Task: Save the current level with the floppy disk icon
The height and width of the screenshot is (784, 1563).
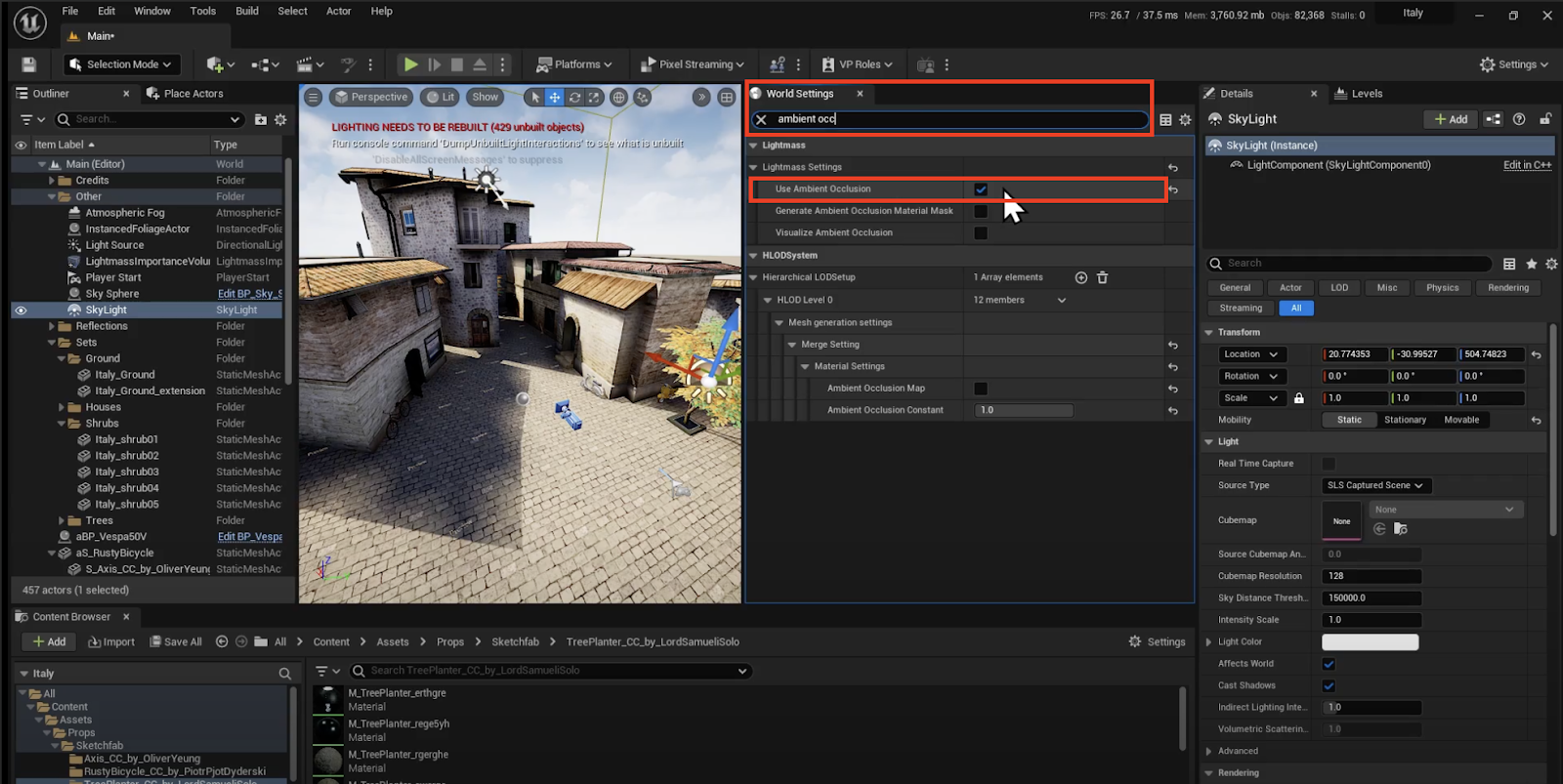Action: coord(29,64)
